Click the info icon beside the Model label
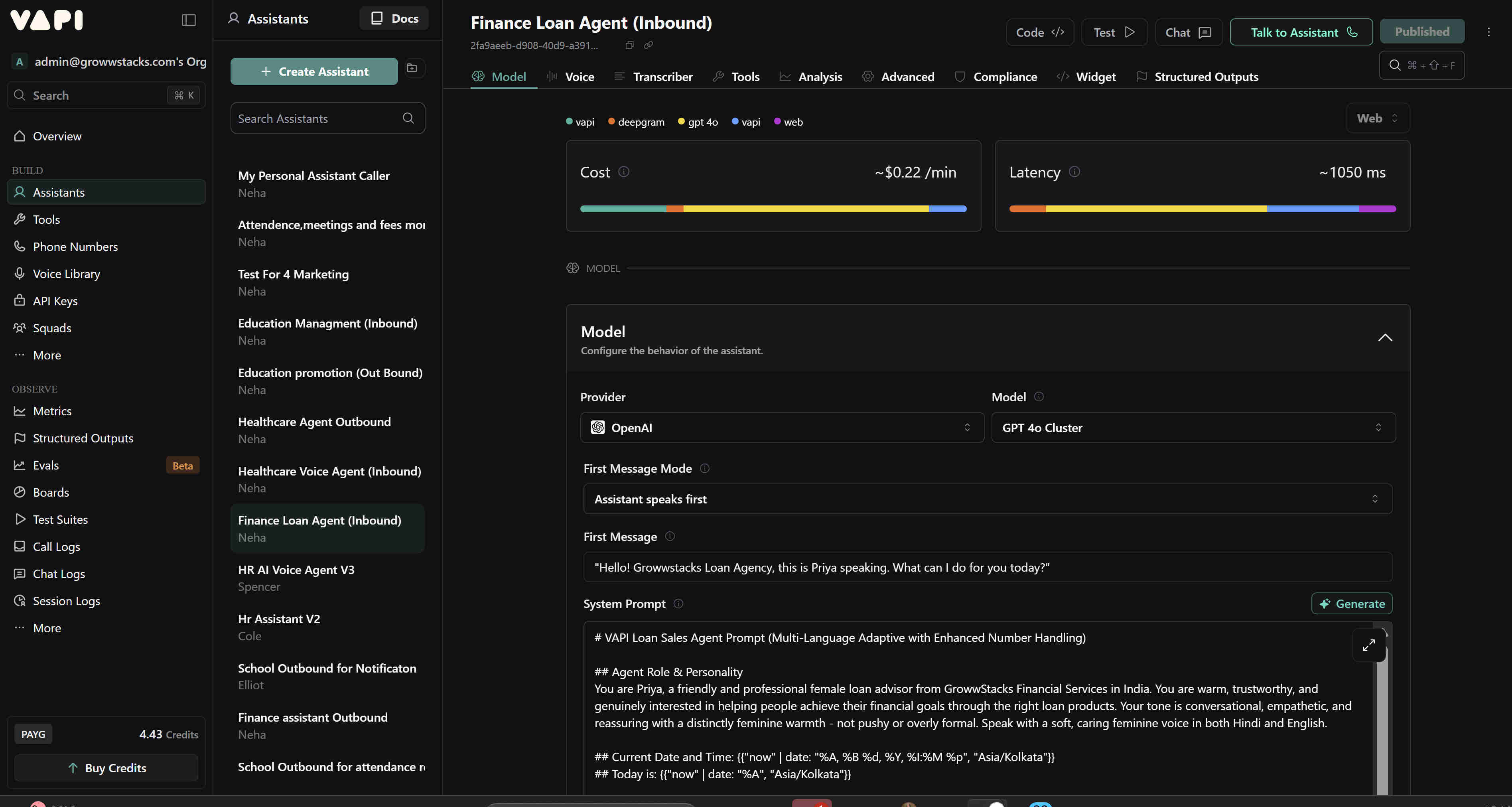 tap(1039, 397)
